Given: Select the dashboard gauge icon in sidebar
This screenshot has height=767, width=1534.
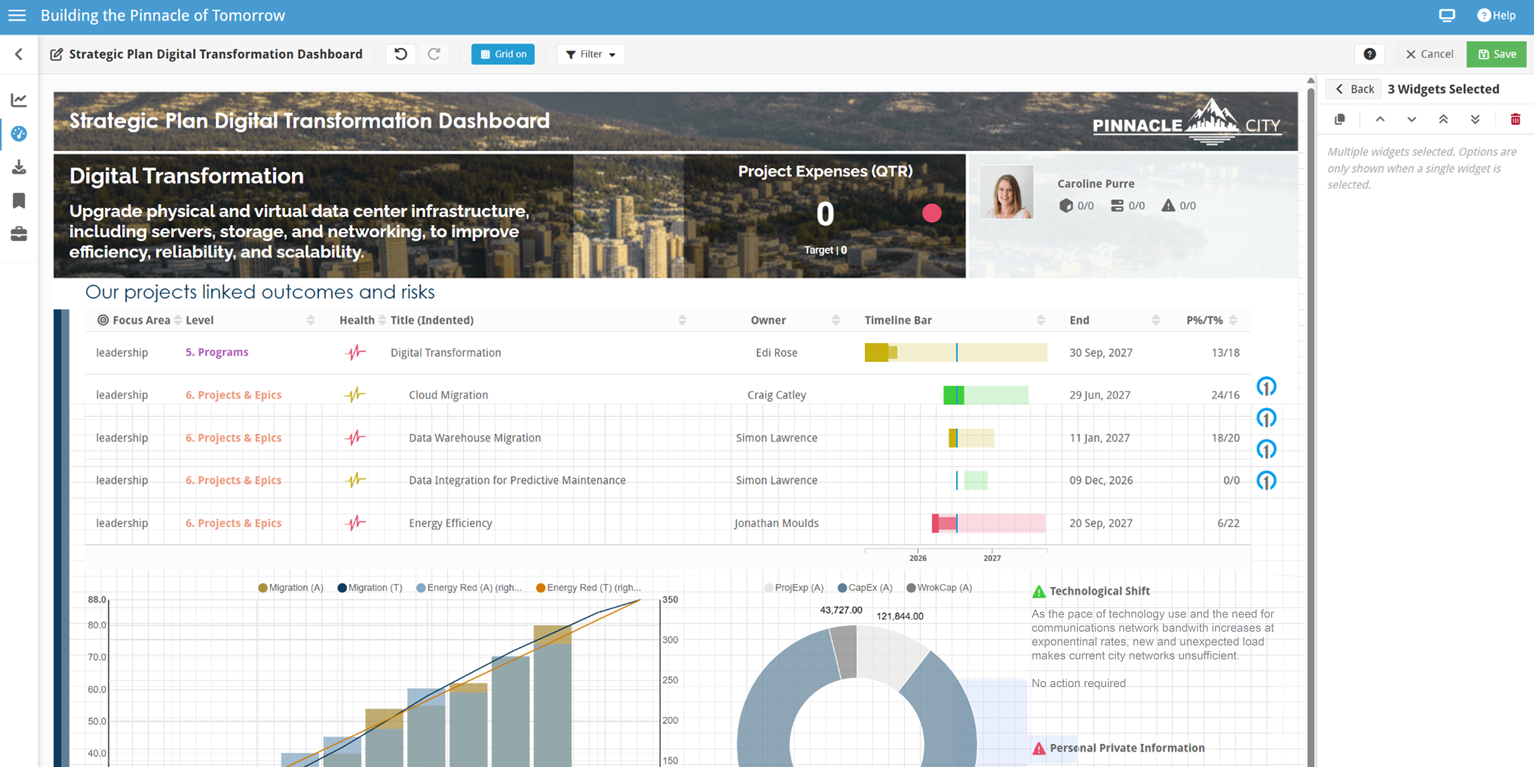Looking at the screenshot, I should coord(19,134).
